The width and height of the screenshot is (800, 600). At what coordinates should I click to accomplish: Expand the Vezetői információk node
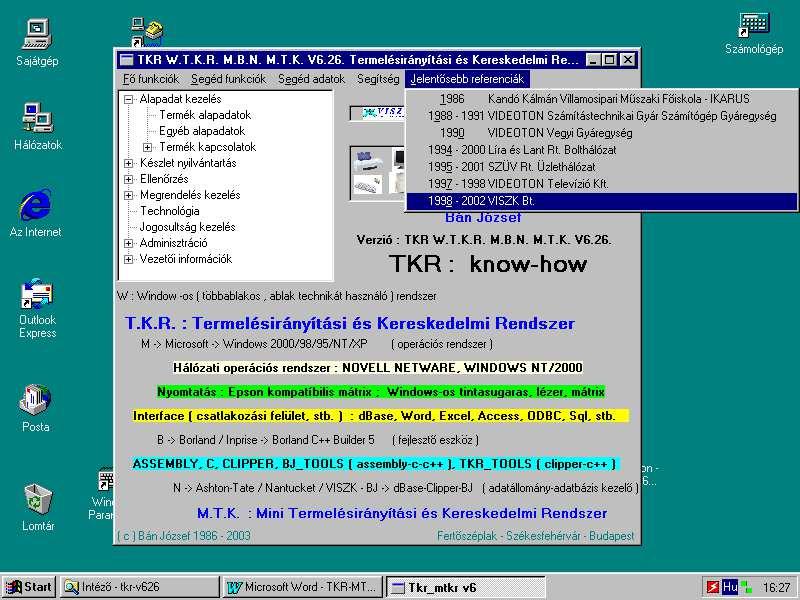(129, 260)
